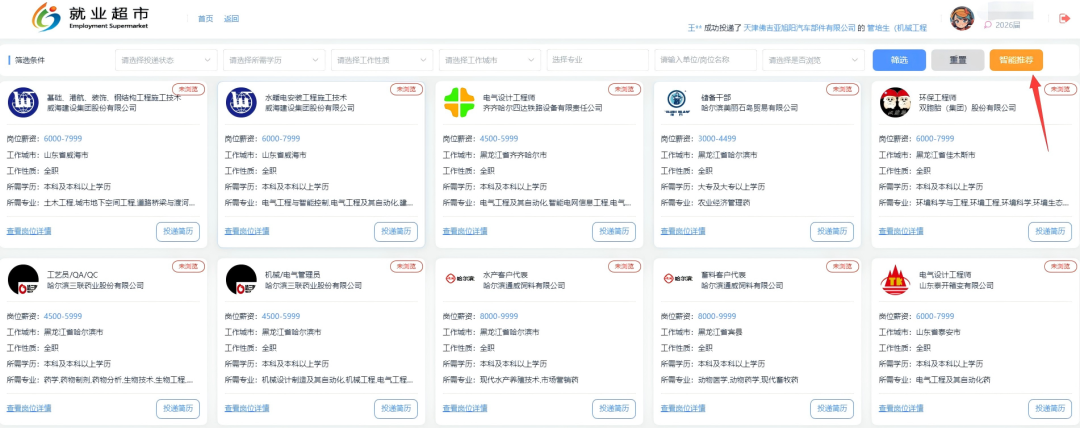This screenshot has height=428, width=1080.
Task: Click the logo on the 储备干部 card
Action: (677, 102)
